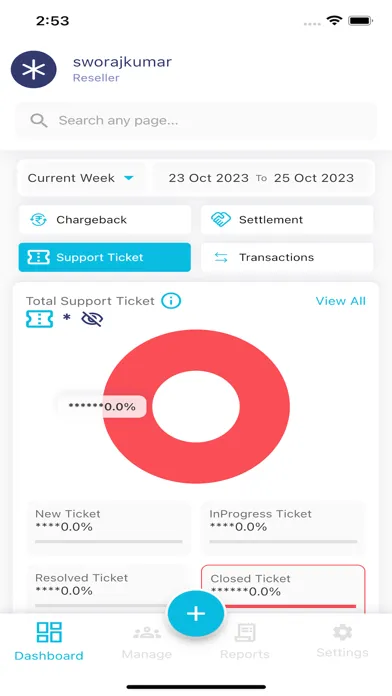Switch to the Manage tab
This screenshot has height=696, width=392.
point(147,642)
